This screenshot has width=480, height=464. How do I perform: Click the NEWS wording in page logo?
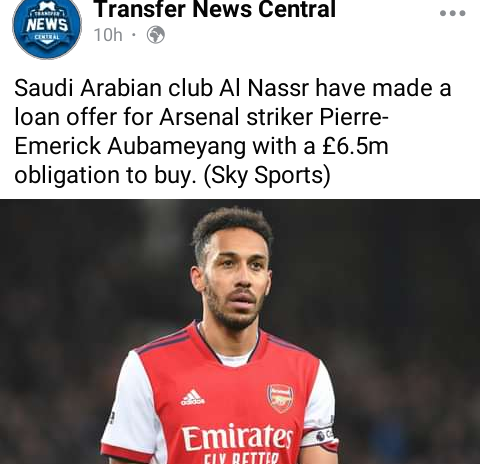(47, 25)
